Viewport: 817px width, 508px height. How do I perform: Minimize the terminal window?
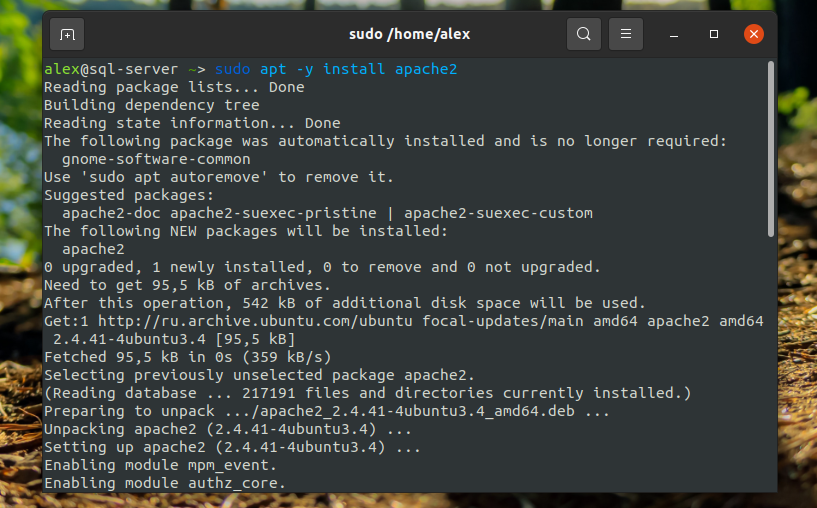click(674, 35)
